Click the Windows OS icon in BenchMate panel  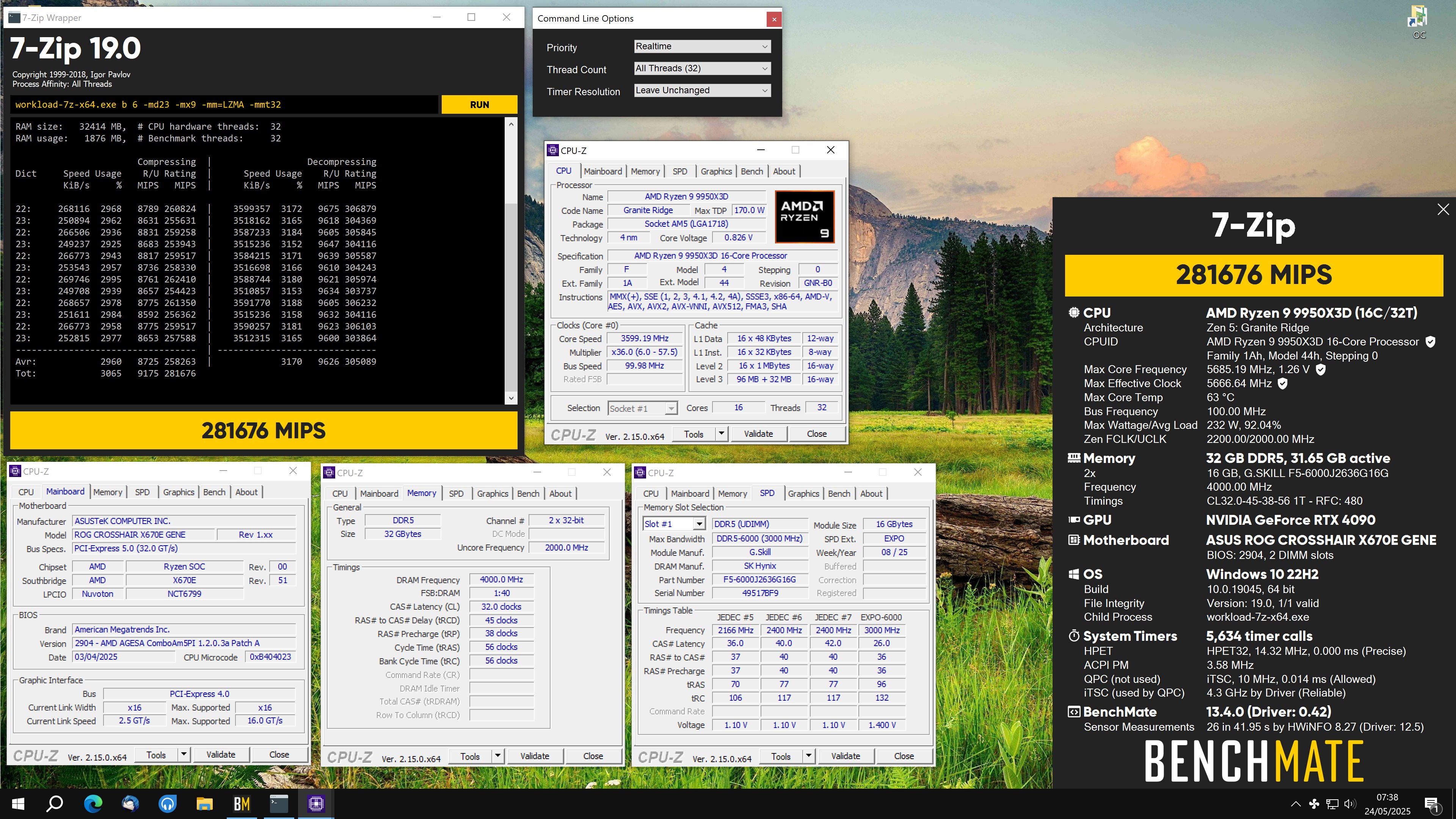pyautogui.click(x=1073, y=574)
